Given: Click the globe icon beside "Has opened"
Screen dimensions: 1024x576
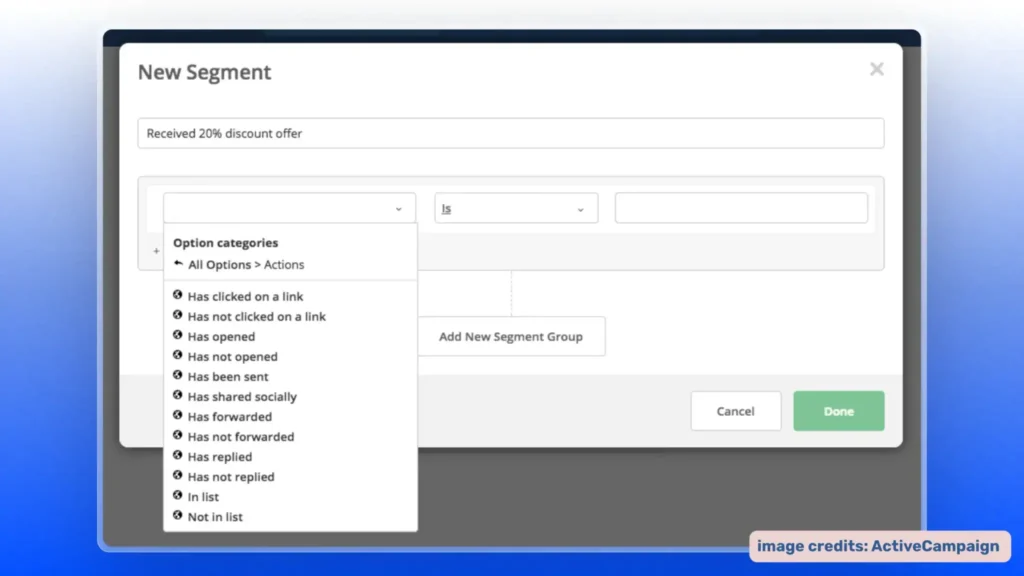Looking at the screenshot, I should pos(177,336).
